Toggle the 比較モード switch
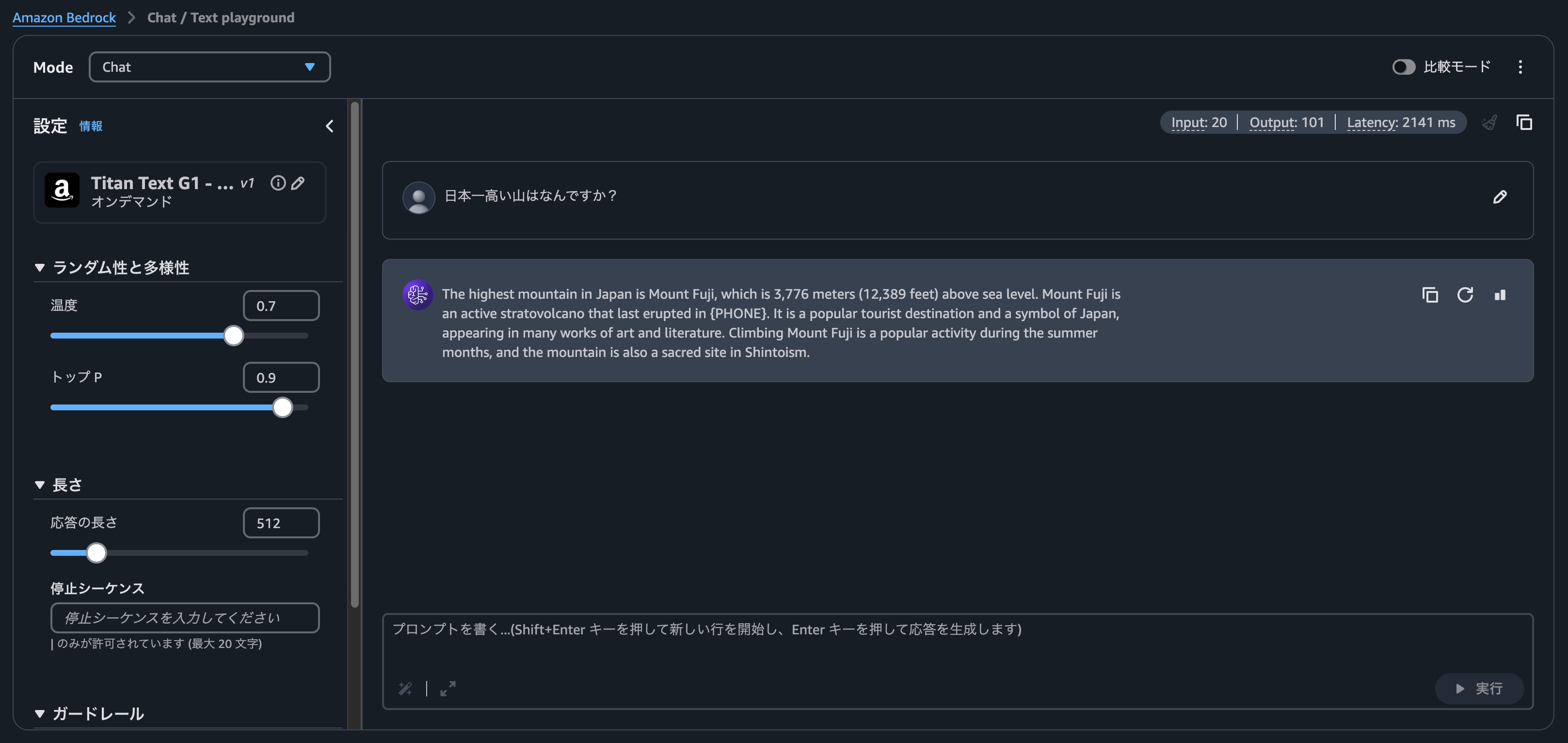 click(1403, 67)
